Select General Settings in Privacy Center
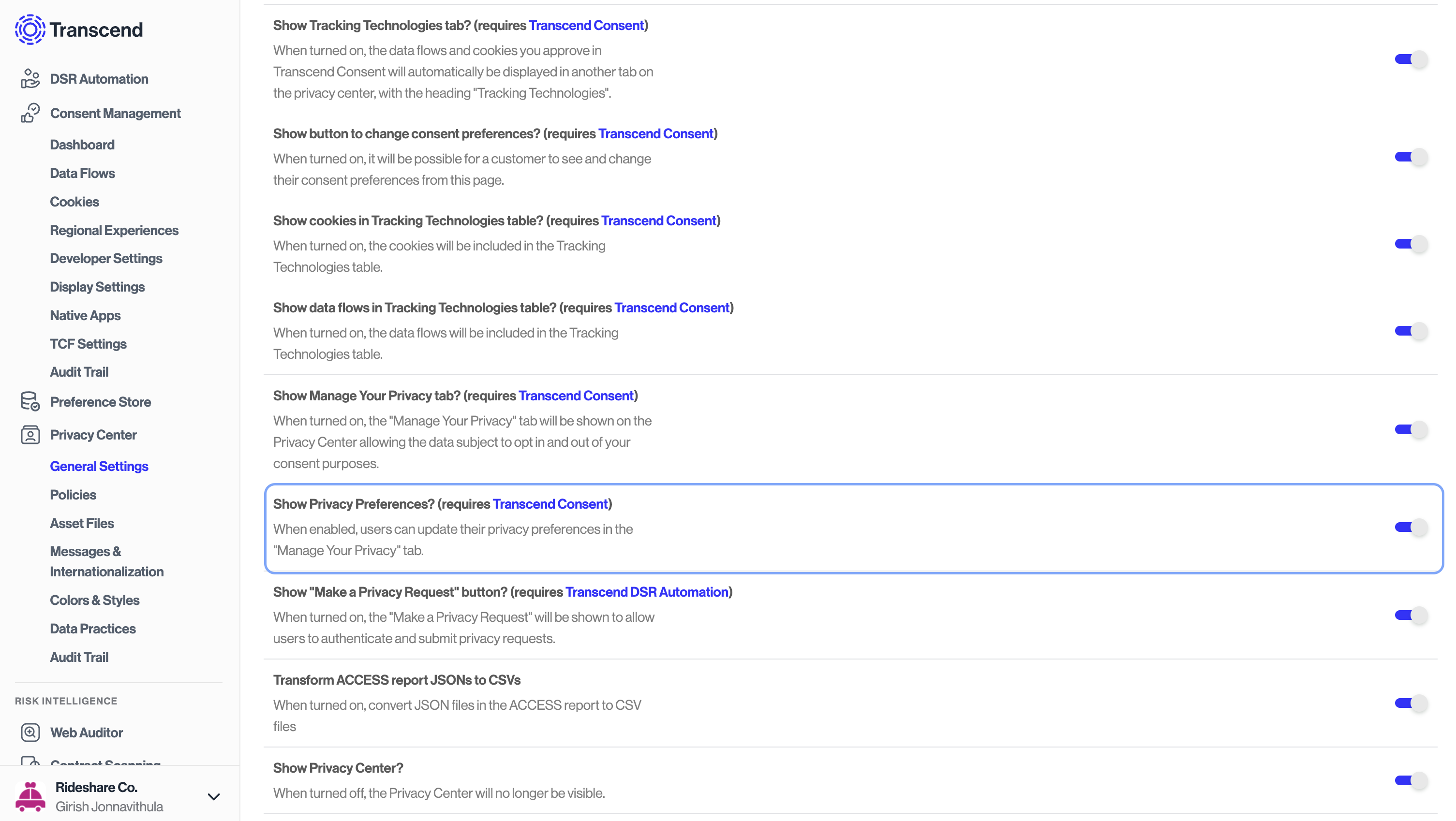This screenshot has width=1456, height=821. tap(99, 466)
